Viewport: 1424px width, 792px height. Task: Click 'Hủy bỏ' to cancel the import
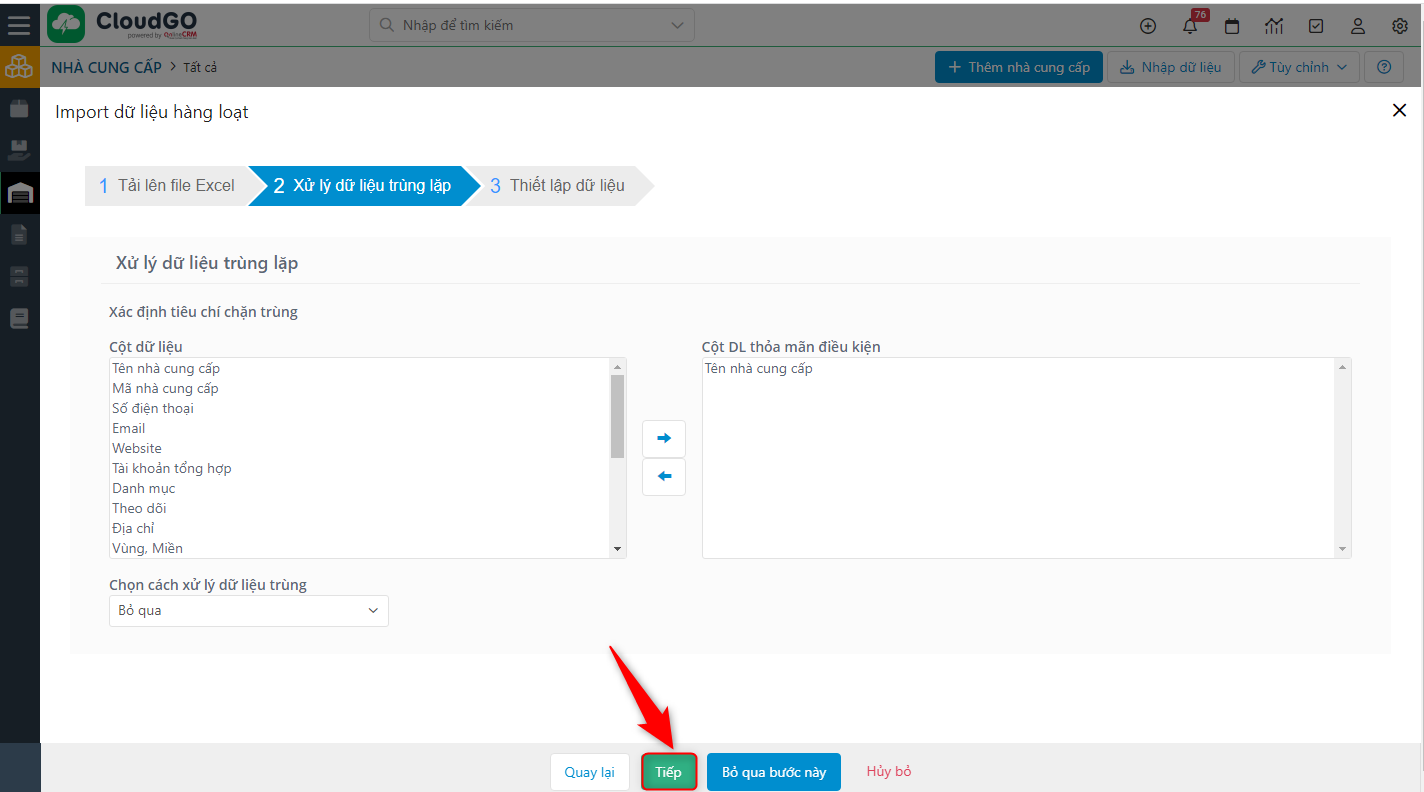[x=888, y=771]
